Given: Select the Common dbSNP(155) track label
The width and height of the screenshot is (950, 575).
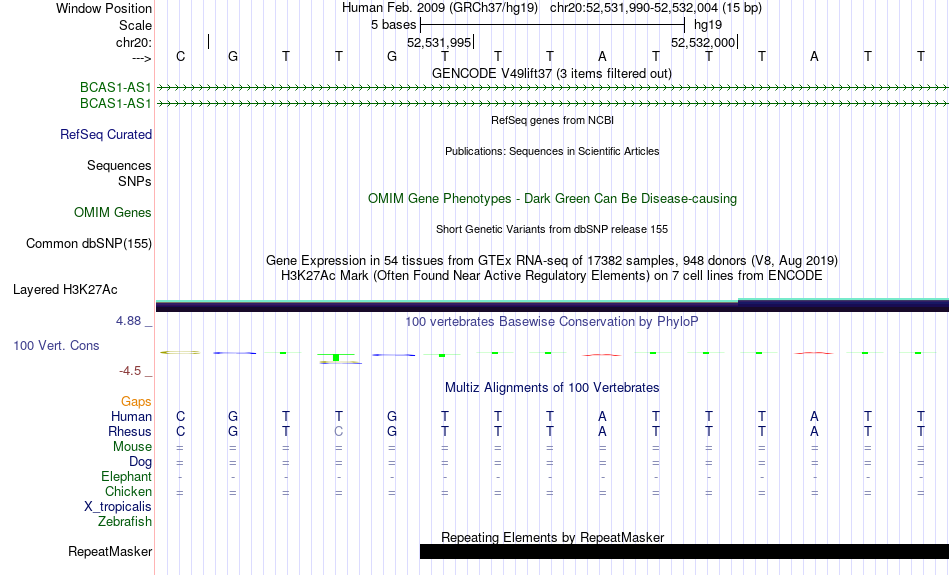Looking at the screenshot, I should point(88,244).
